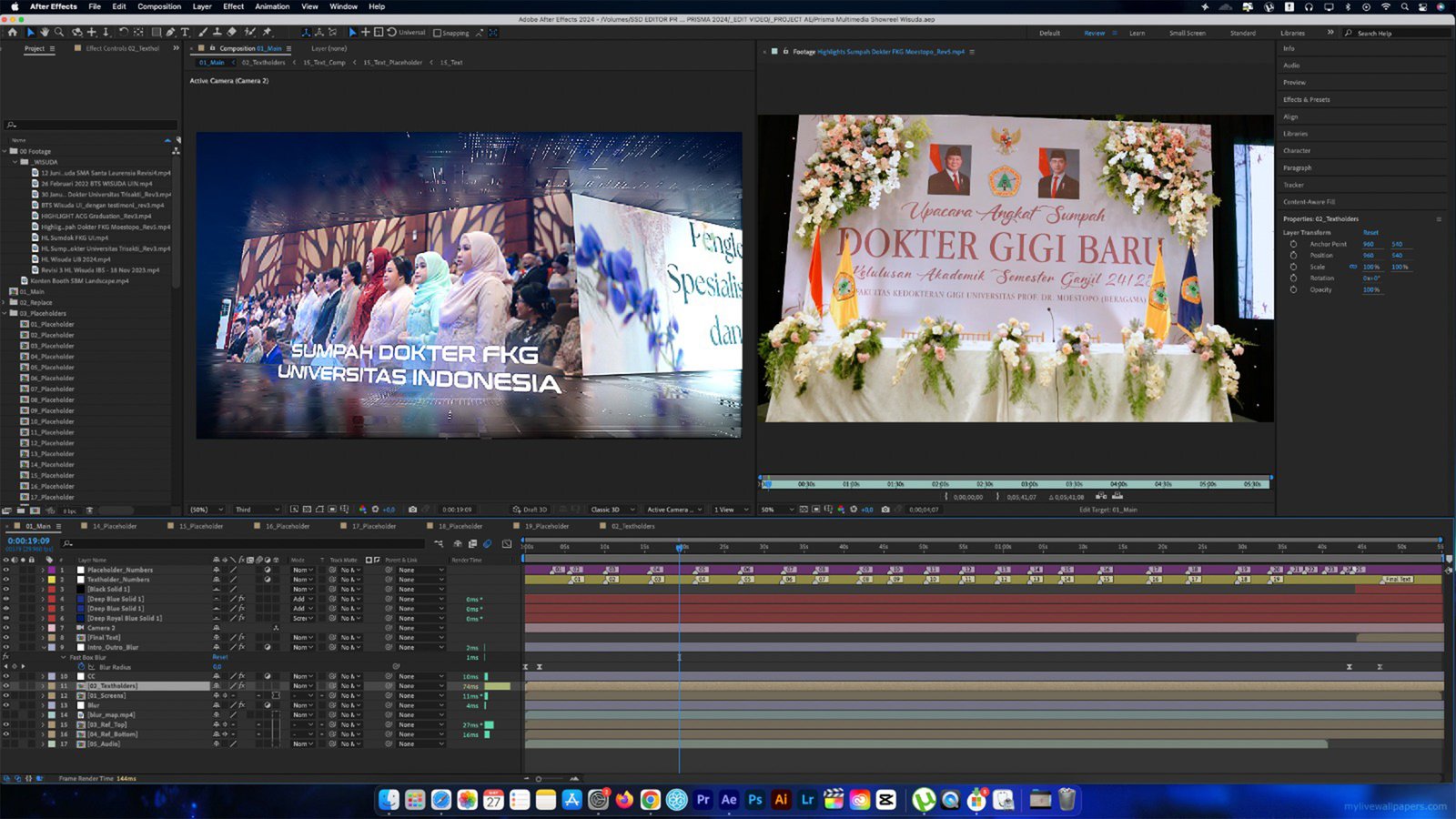
Task: Take snapshot with composition viewer camera icon
Action: click(x=412, y=510)
